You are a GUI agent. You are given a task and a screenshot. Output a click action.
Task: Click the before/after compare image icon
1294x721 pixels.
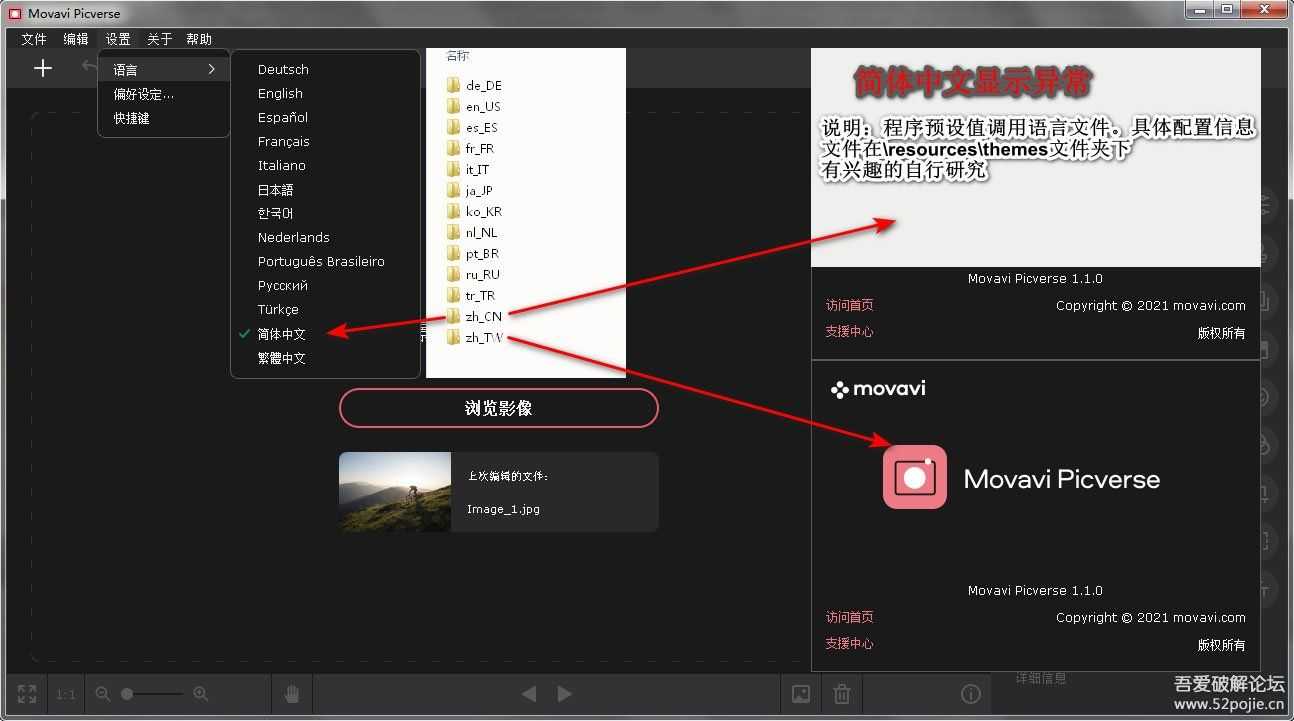pos(801,694)
